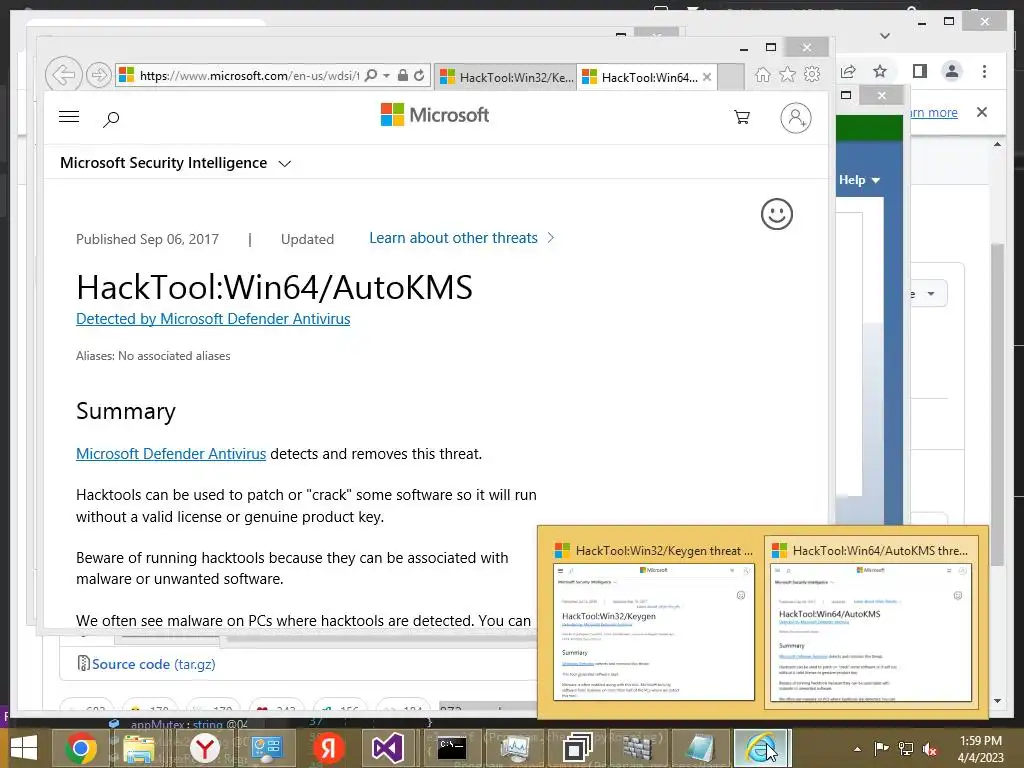
Task: Open Microsoft Defender Antivirus link in Summary
Action: click(170, 454)
